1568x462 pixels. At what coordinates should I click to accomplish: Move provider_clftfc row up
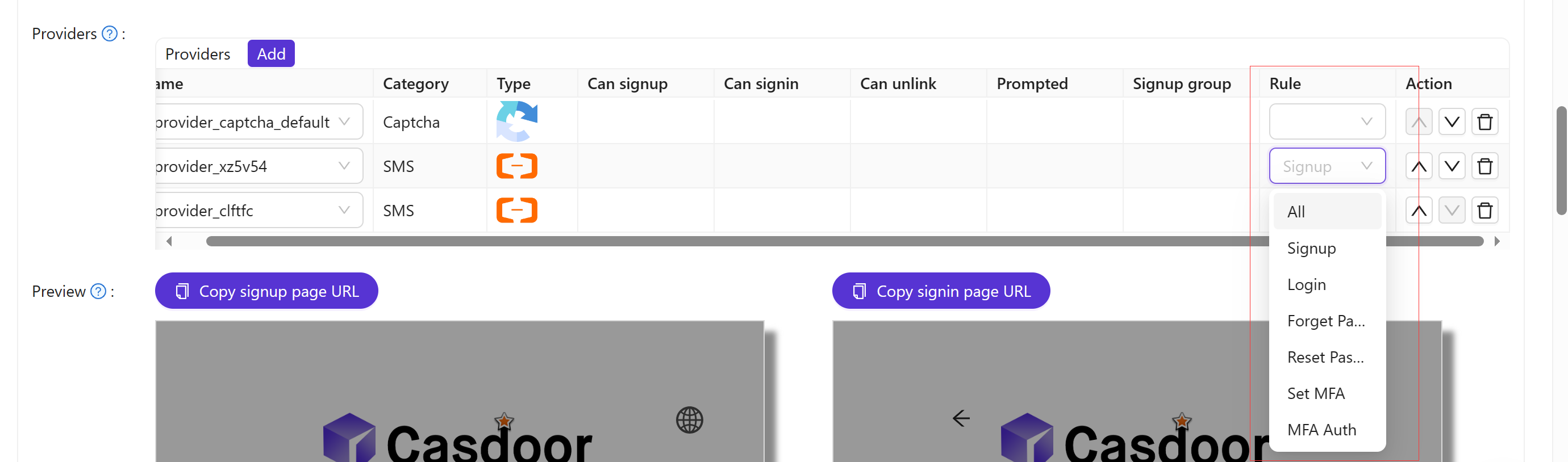tap(1418, 211)
